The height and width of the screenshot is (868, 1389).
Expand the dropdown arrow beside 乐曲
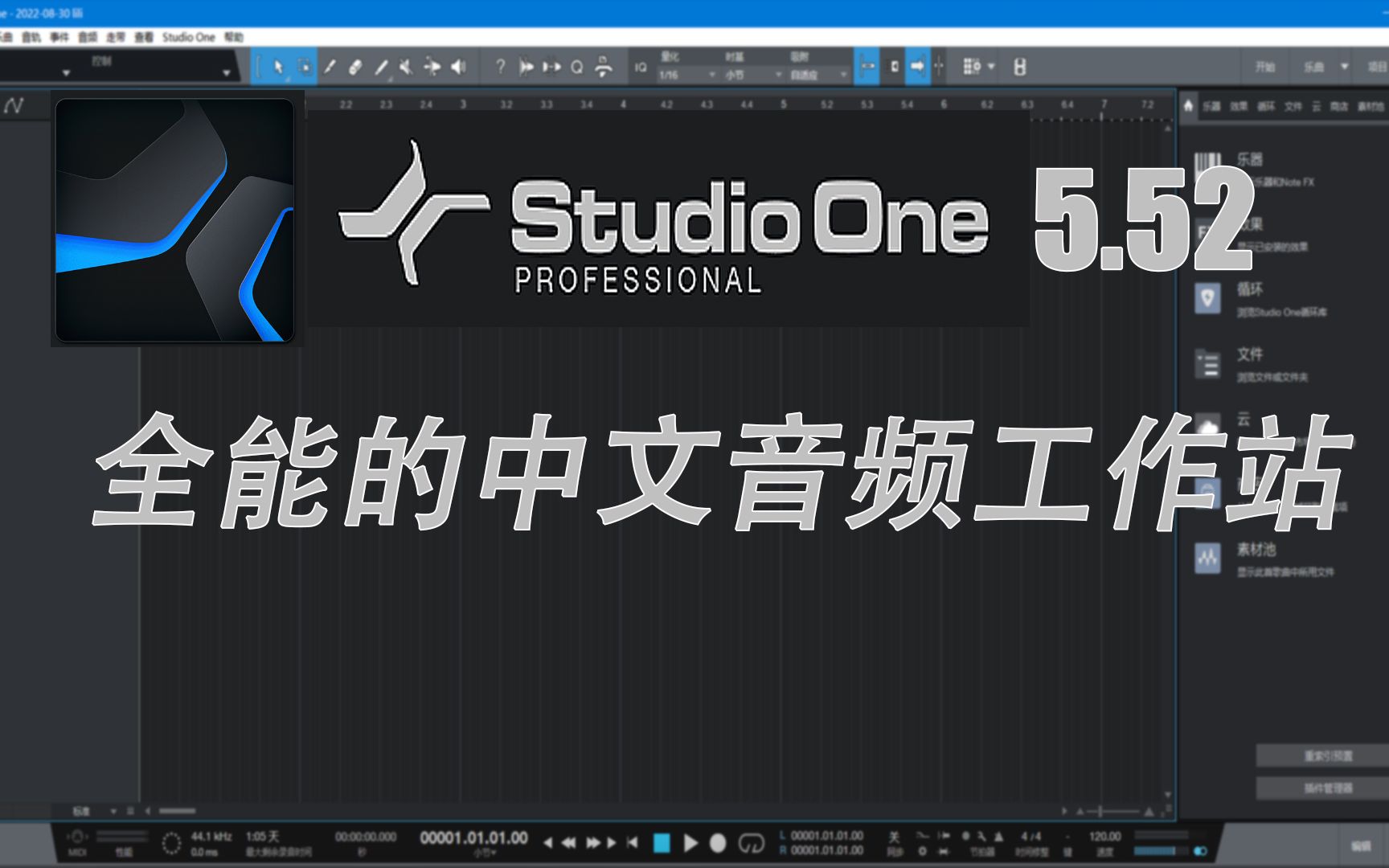1344,67
